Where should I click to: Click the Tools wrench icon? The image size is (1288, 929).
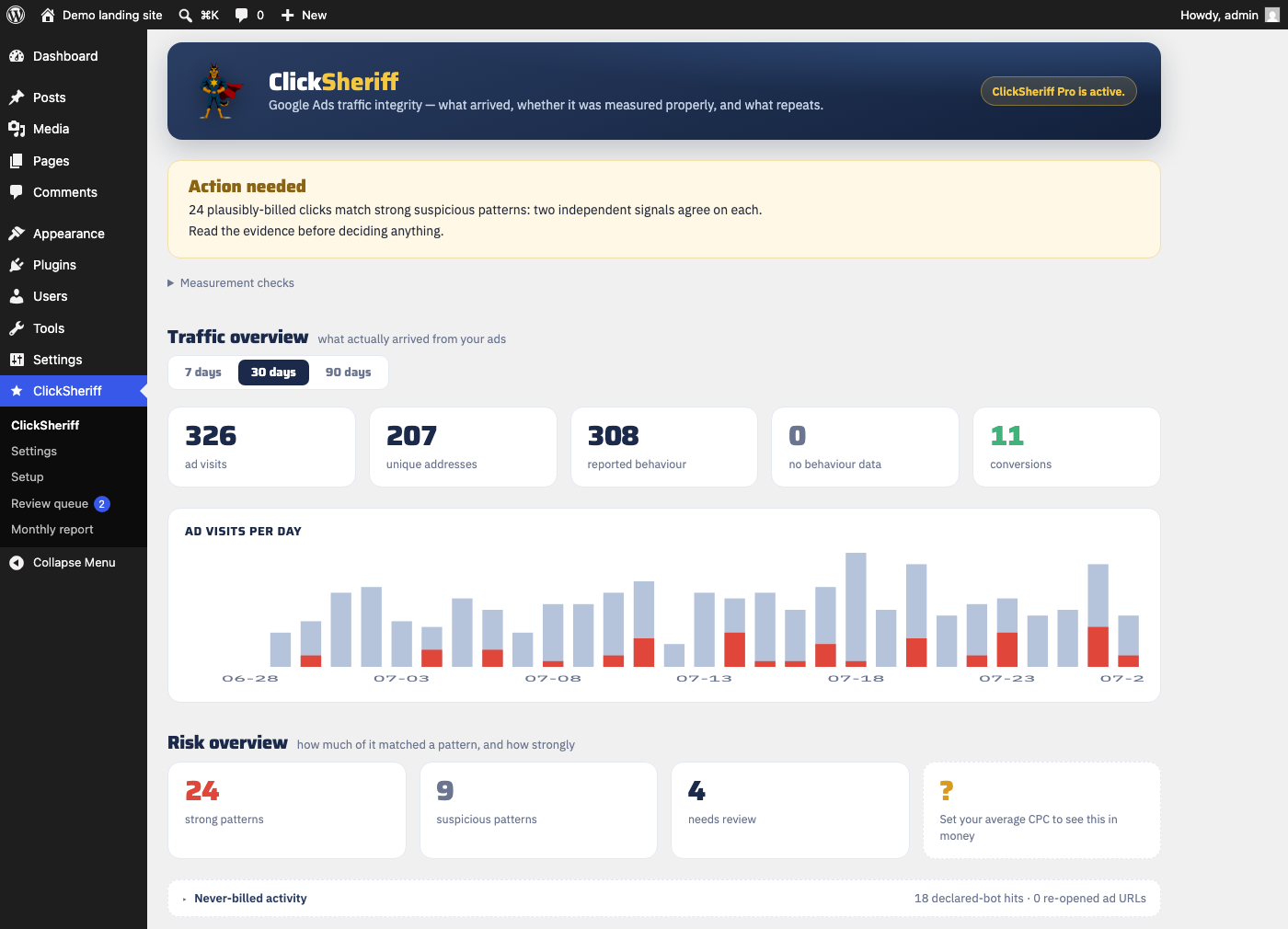[17, 328]
